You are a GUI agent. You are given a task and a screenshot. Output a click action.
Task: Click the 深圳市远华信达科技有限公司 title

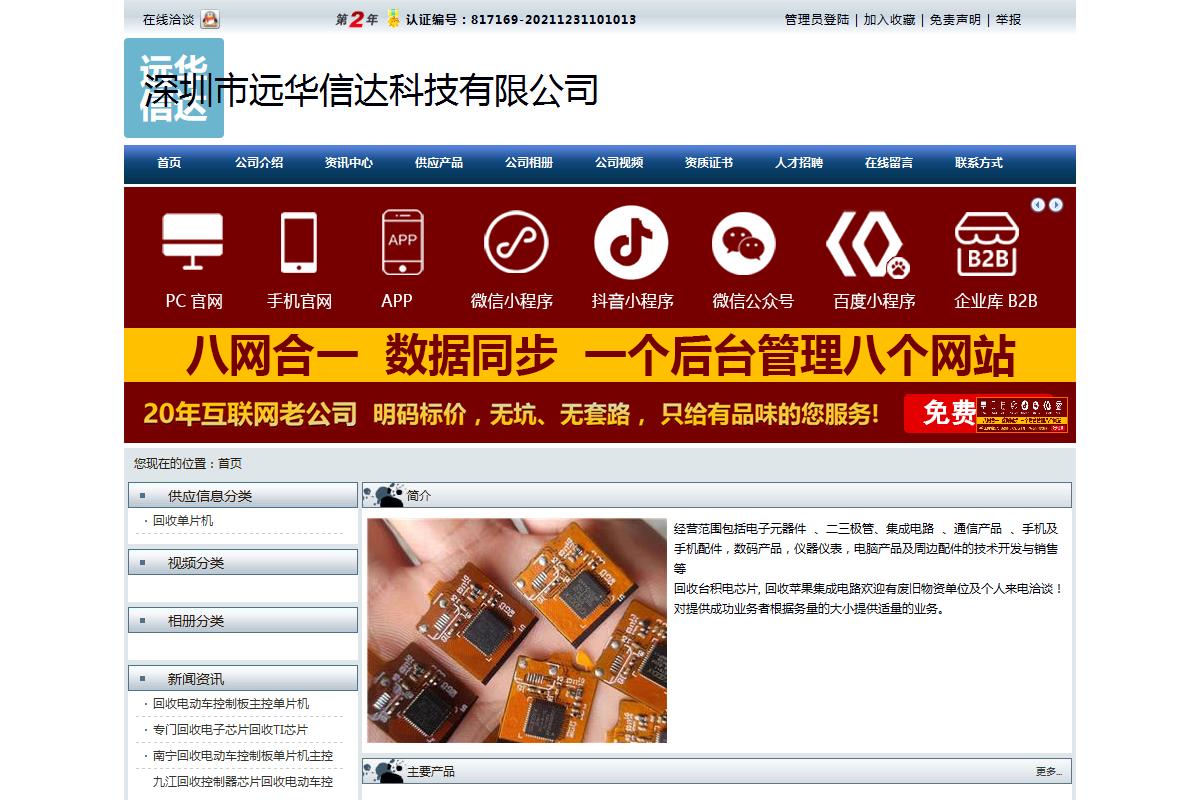[x=371, y=90]
